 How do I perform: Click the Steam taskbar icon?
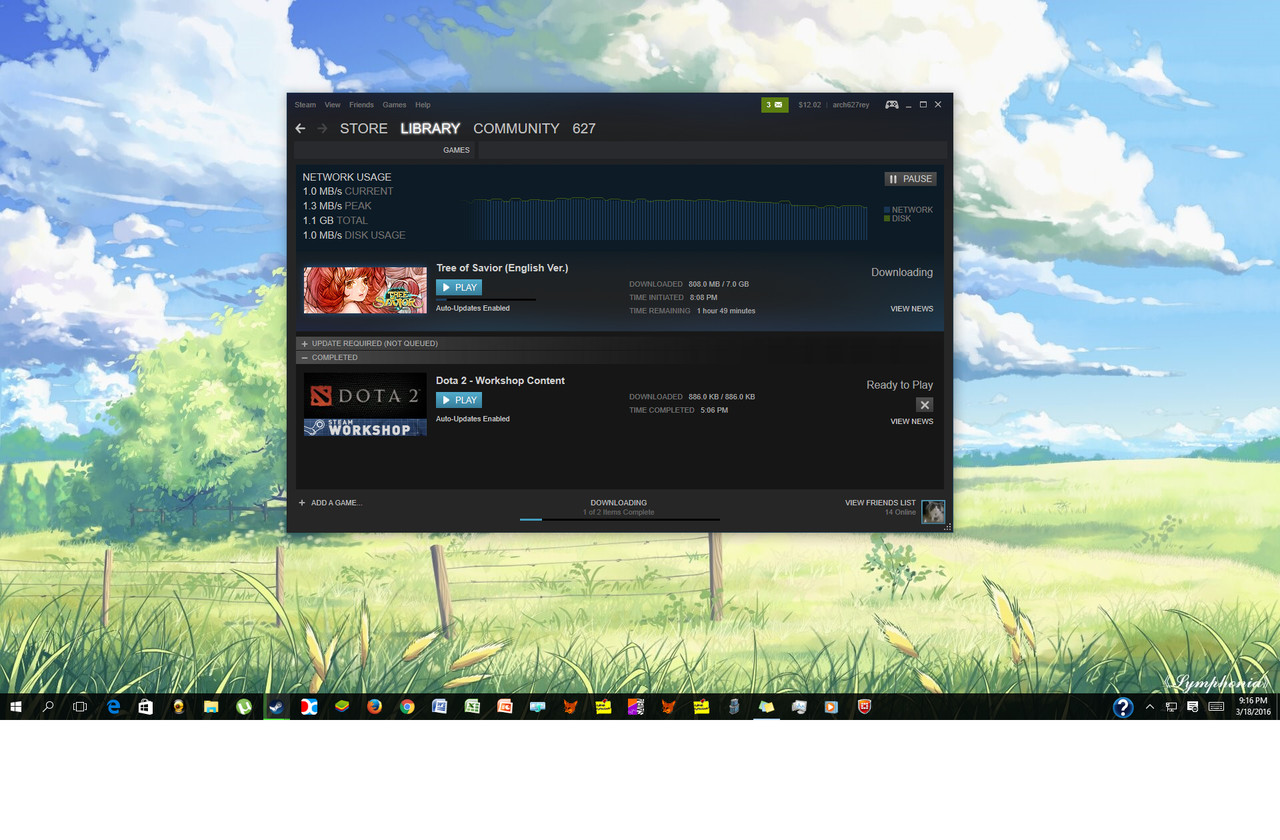pyautogui.click(x=277, y=706)
